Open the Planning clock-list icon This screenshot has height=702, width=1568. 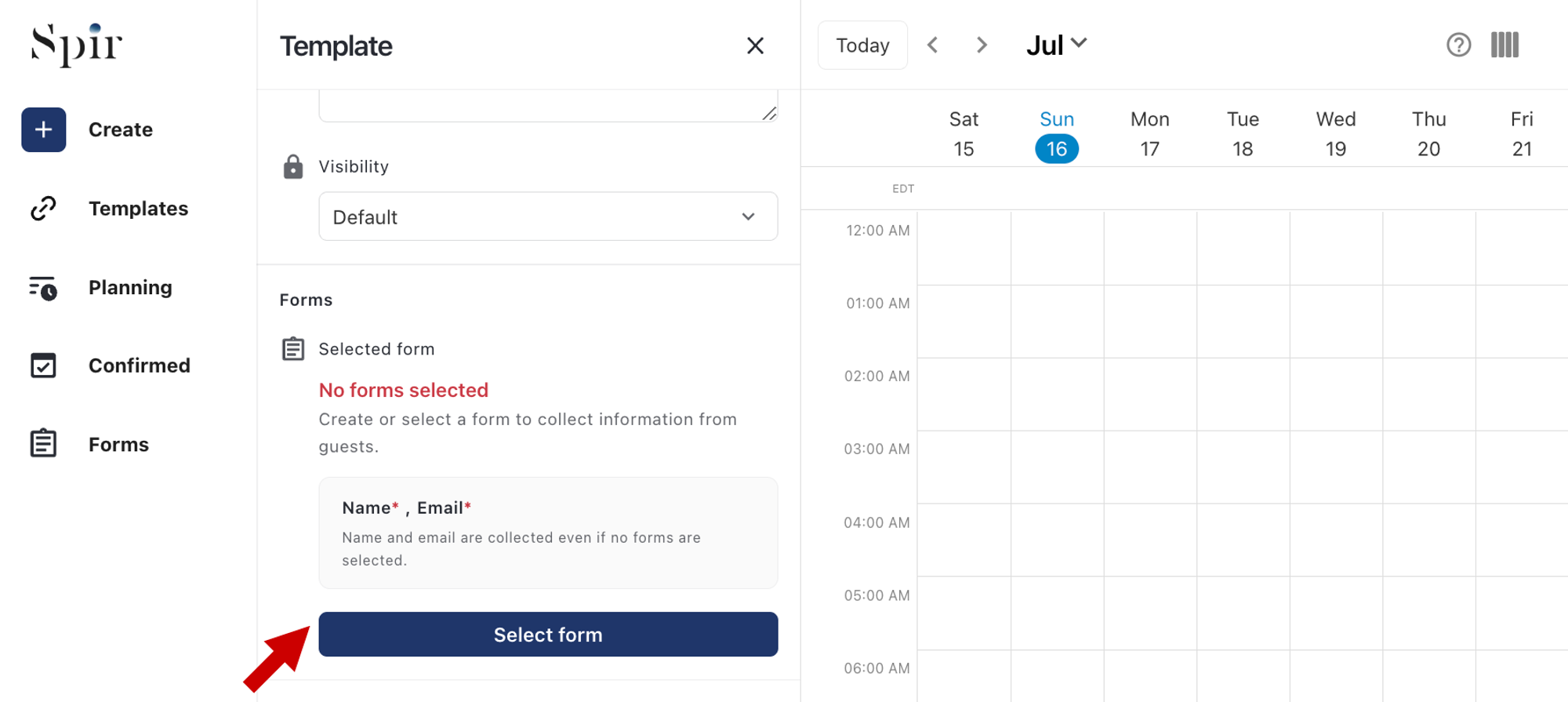43,288
